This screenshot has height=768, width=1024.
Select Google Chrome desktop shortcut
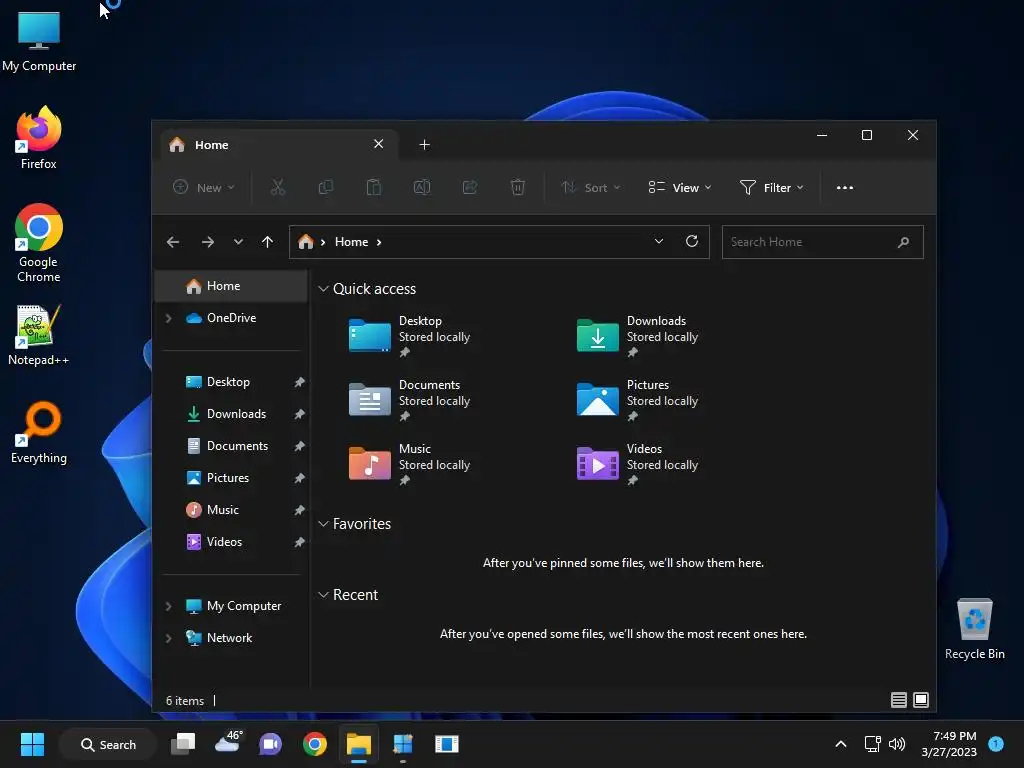click(x=39, y=243)
